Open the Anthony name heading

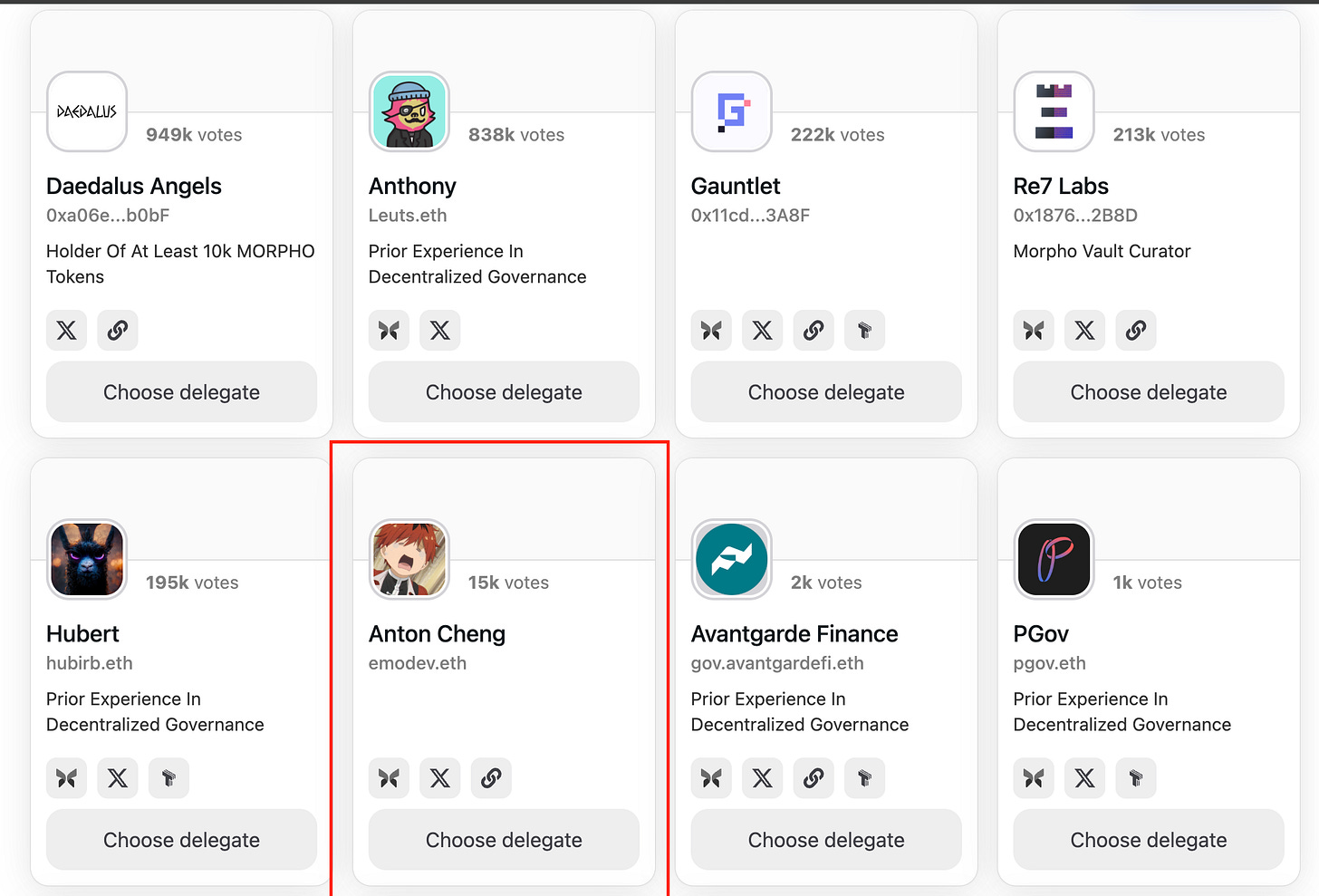412,186
